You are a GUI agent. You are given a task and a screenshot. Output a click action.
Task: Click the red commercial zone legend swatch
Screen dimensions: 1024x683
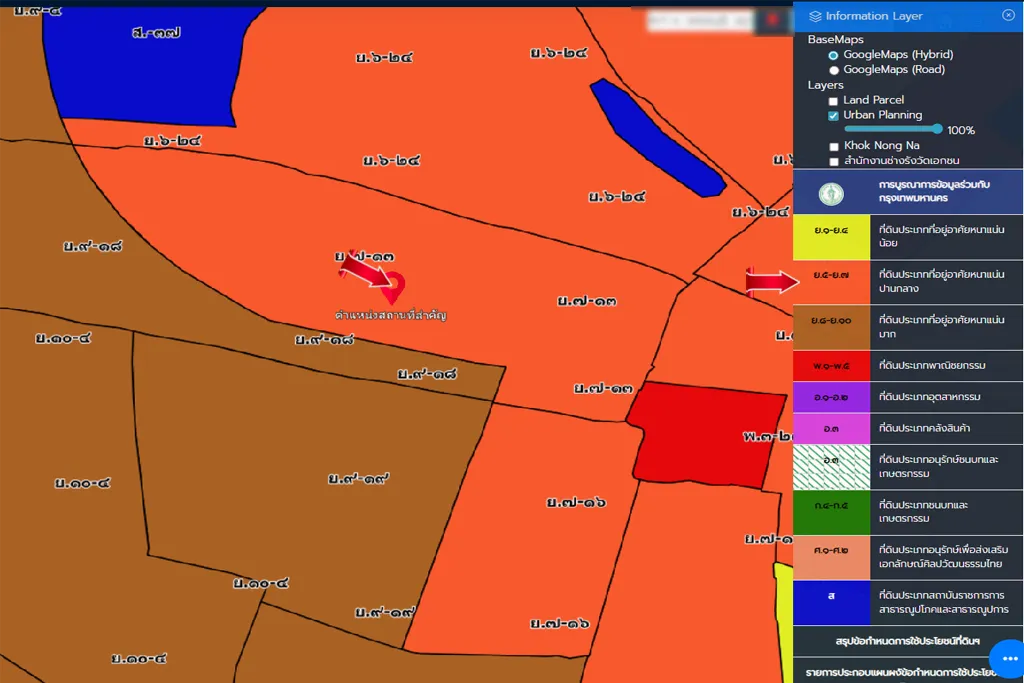pyautogui.click(x=831, y=366)
